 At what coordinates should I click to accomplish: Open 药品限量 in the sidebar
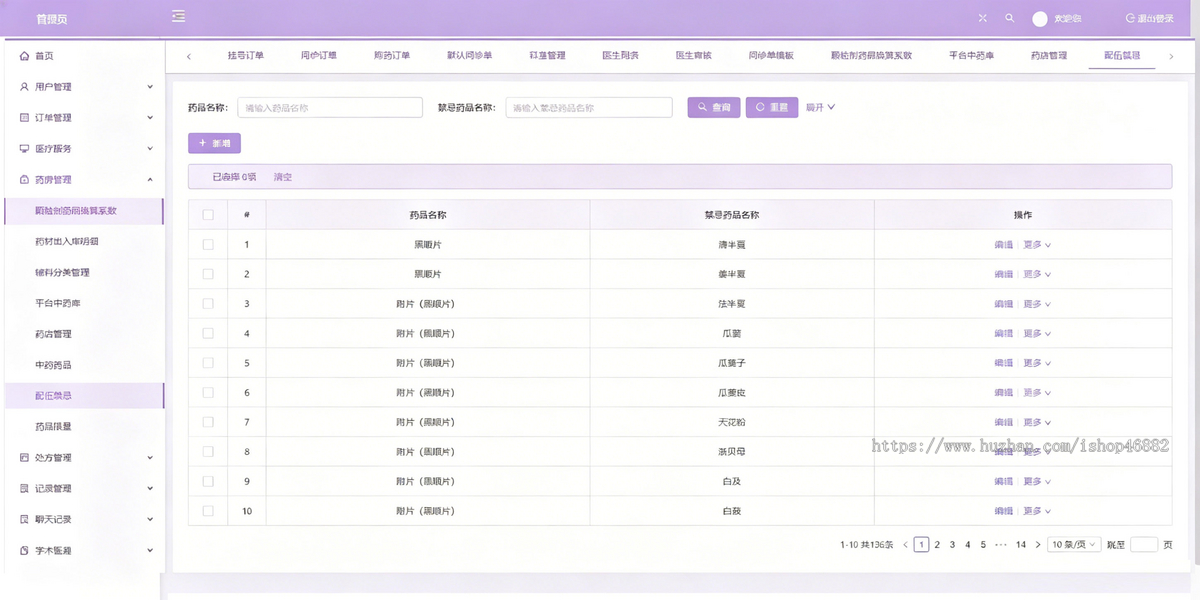(x=53, y=427)
